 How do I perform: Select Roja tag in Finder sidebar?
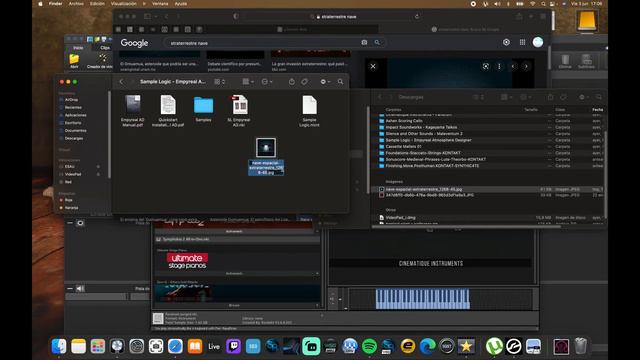(x=69, y=200)
